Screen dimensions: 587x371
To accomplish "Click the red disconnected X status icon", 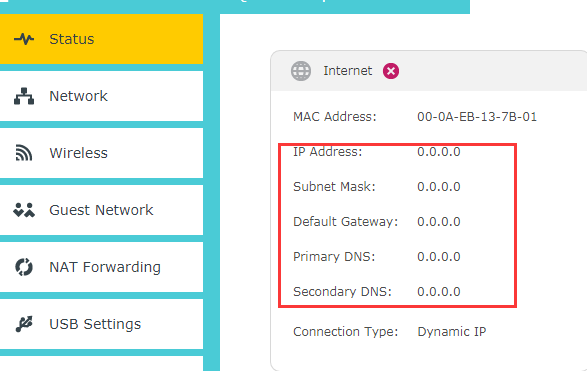I will click(x=390, y=71).
